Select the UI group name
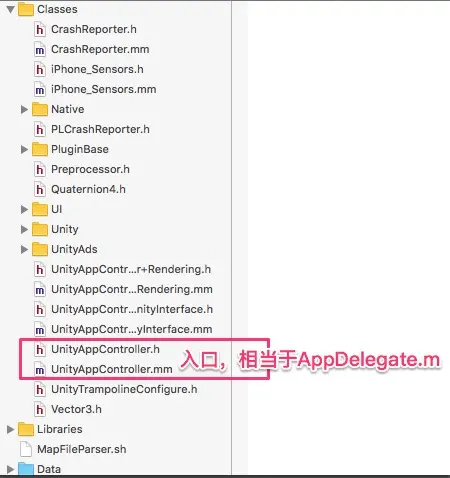The height and width of the screenshot is (478, 450). coord(57,209)
